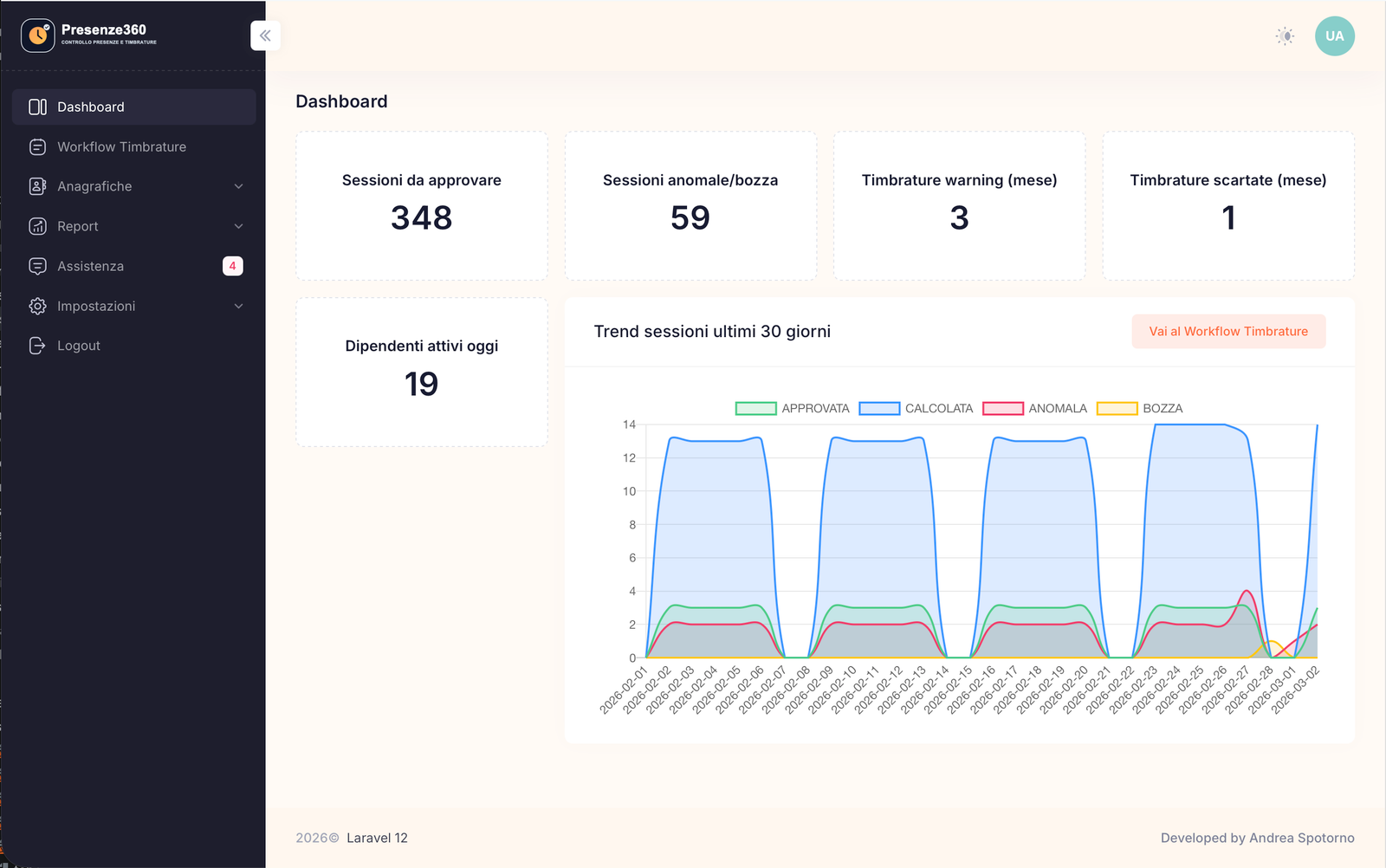Screen dimensions: 1386x868
Task: Click the Report chart icon
Action: pos(37,226)
